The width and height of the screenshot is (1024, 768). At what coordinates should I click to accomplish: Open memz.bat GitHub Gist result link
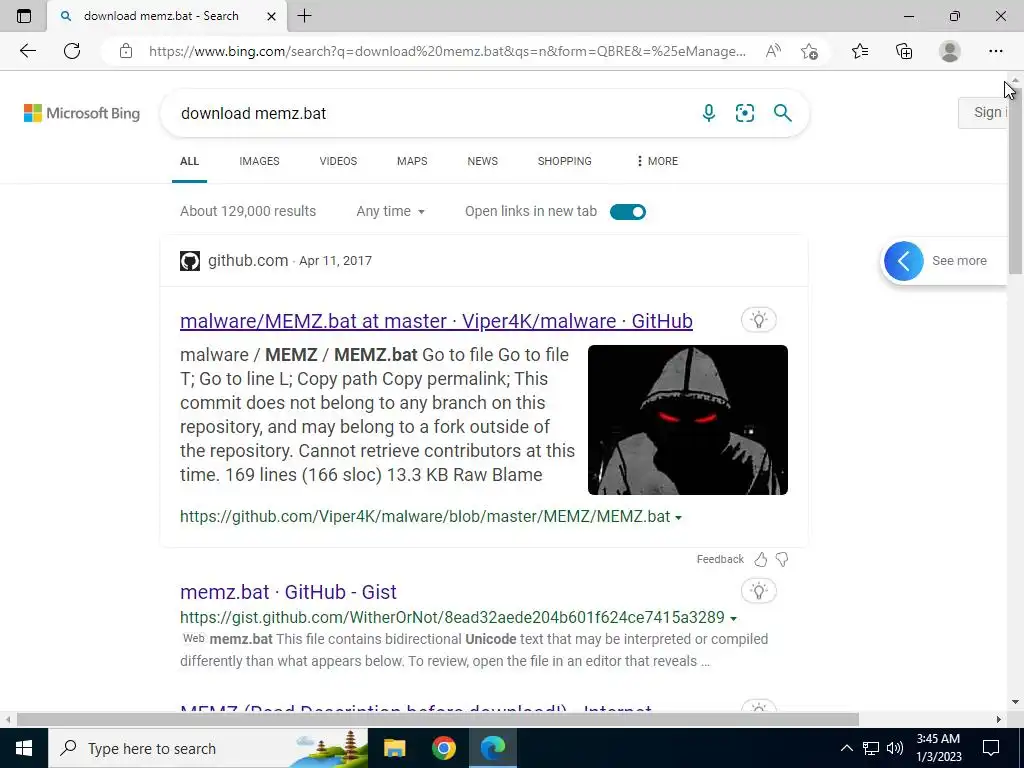288,592
